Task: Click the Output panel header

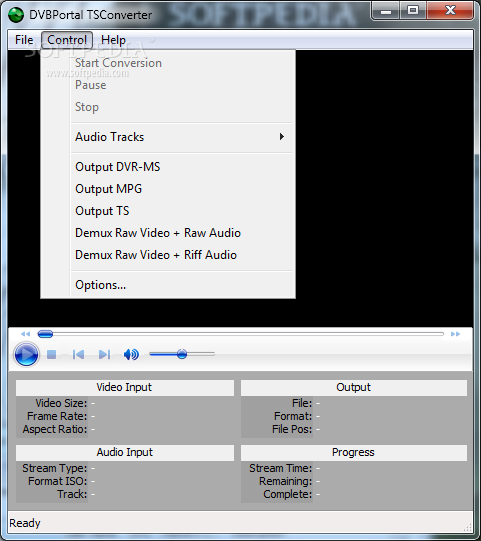Action: pos(354,387)
